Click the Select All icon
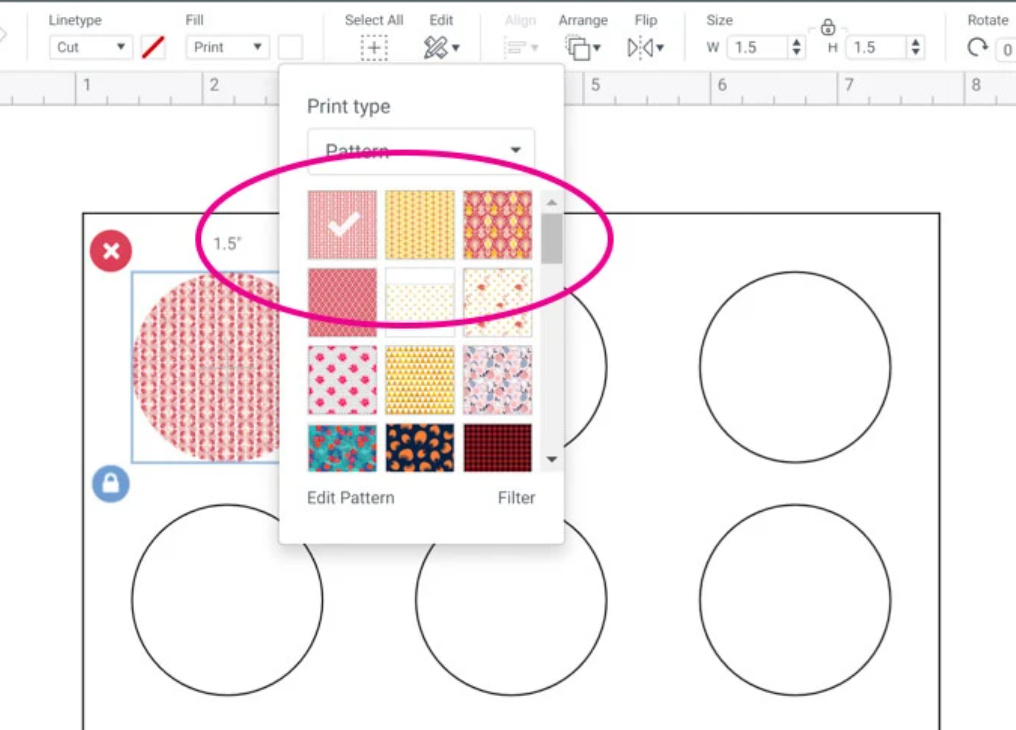Screen dimensions: 1016x730 pyautogui.click(x=374, y=47)
